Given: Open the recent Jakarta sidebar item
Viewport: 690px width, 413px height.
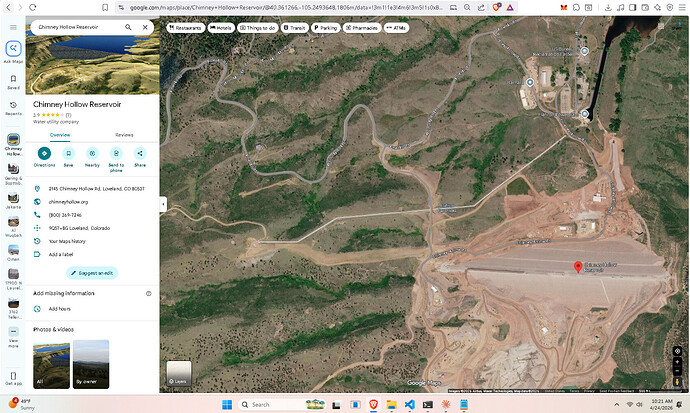Looking at the screenshot, I should (13, 200).
